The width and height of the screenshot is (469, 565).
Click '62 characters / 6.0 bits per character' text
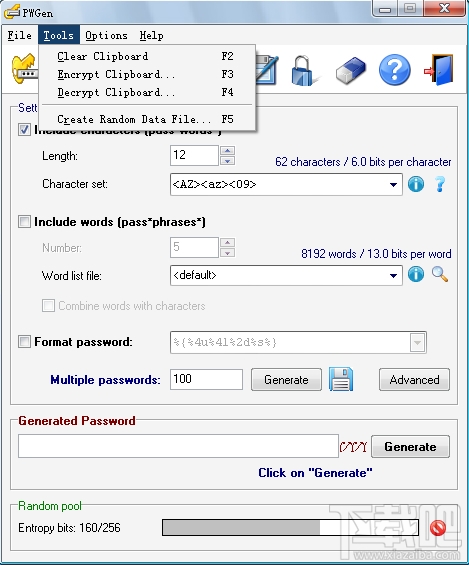pos(363,162)
